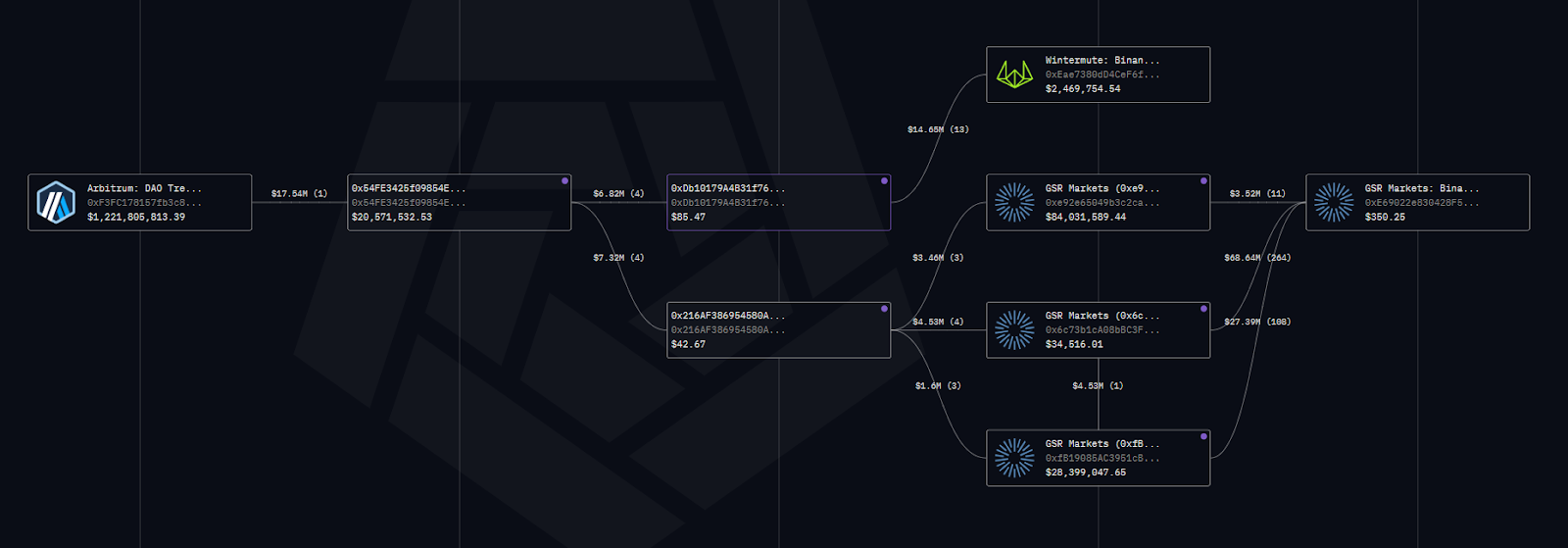Click the $1.6M (3) edge label

938,386
